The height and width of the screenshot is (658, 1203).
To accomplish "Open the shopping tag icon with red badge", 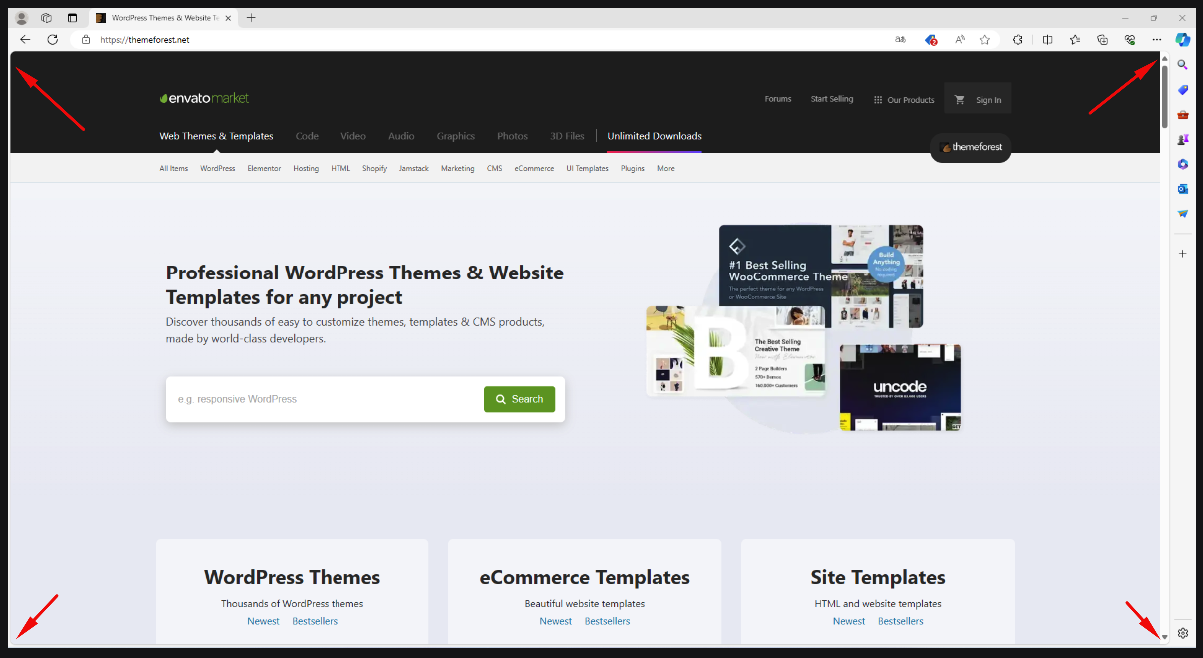I will coord(931,40).
